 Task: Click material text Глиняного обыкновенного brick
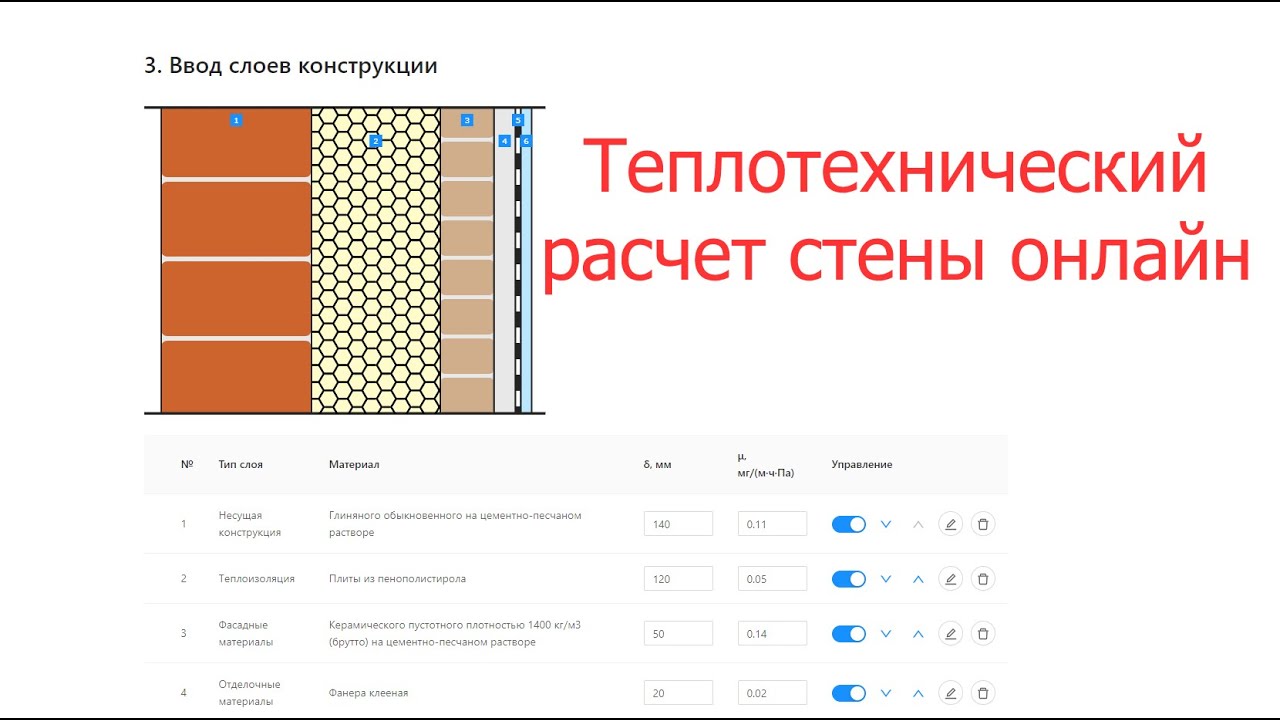pyautogui.click(x=455, y=524)
